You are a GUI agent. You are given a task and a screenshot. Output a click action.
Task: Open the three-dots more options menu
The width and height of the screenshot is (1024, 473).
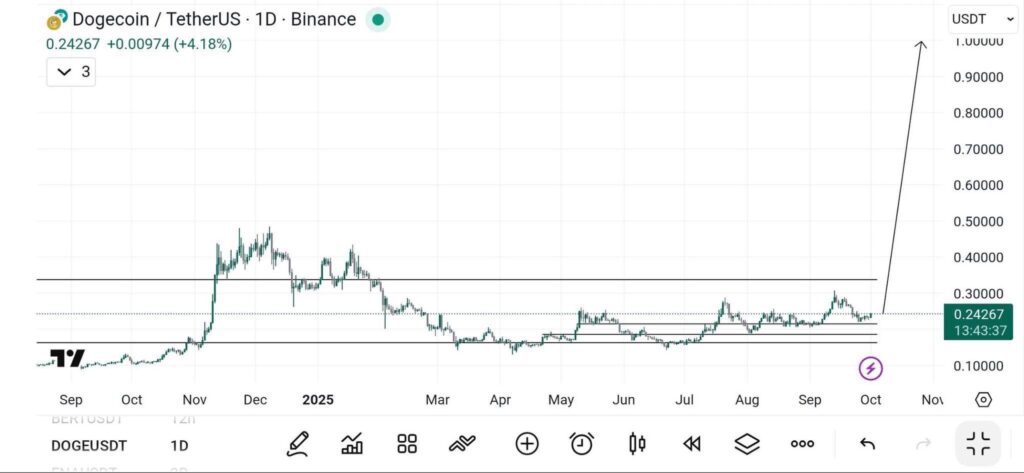coord(802,443)
